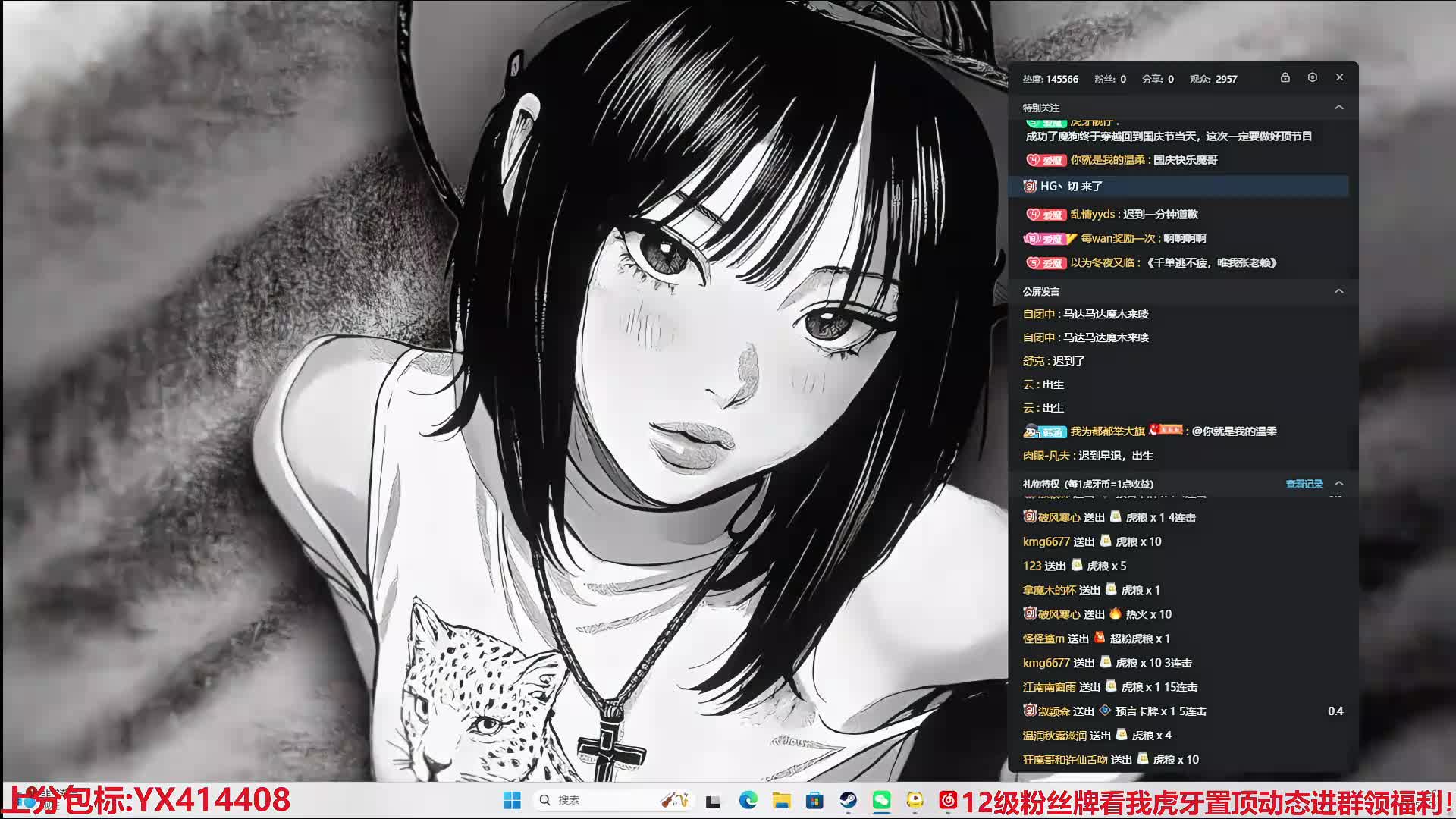The image size is (1456, 819).
Task: Open the 查看记录 link
Action: pos(1304,484)
